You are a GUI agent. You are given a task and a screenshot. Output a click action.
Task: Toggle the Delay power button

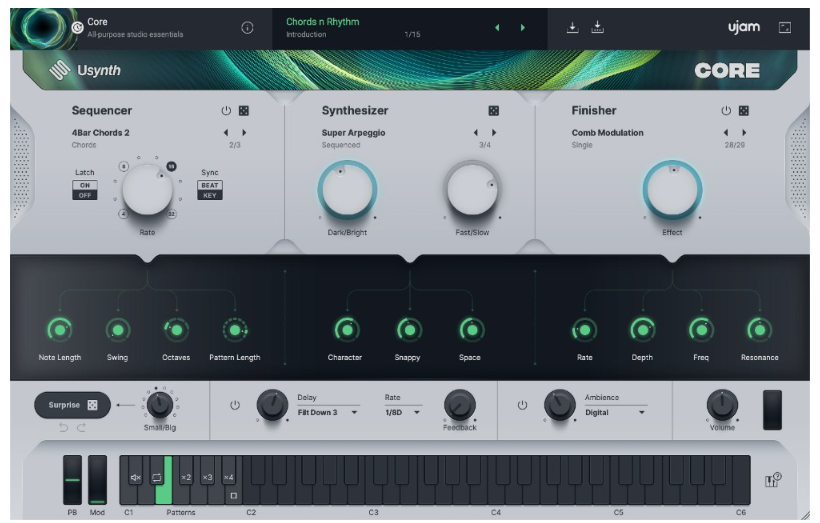(x=235, y=405)
